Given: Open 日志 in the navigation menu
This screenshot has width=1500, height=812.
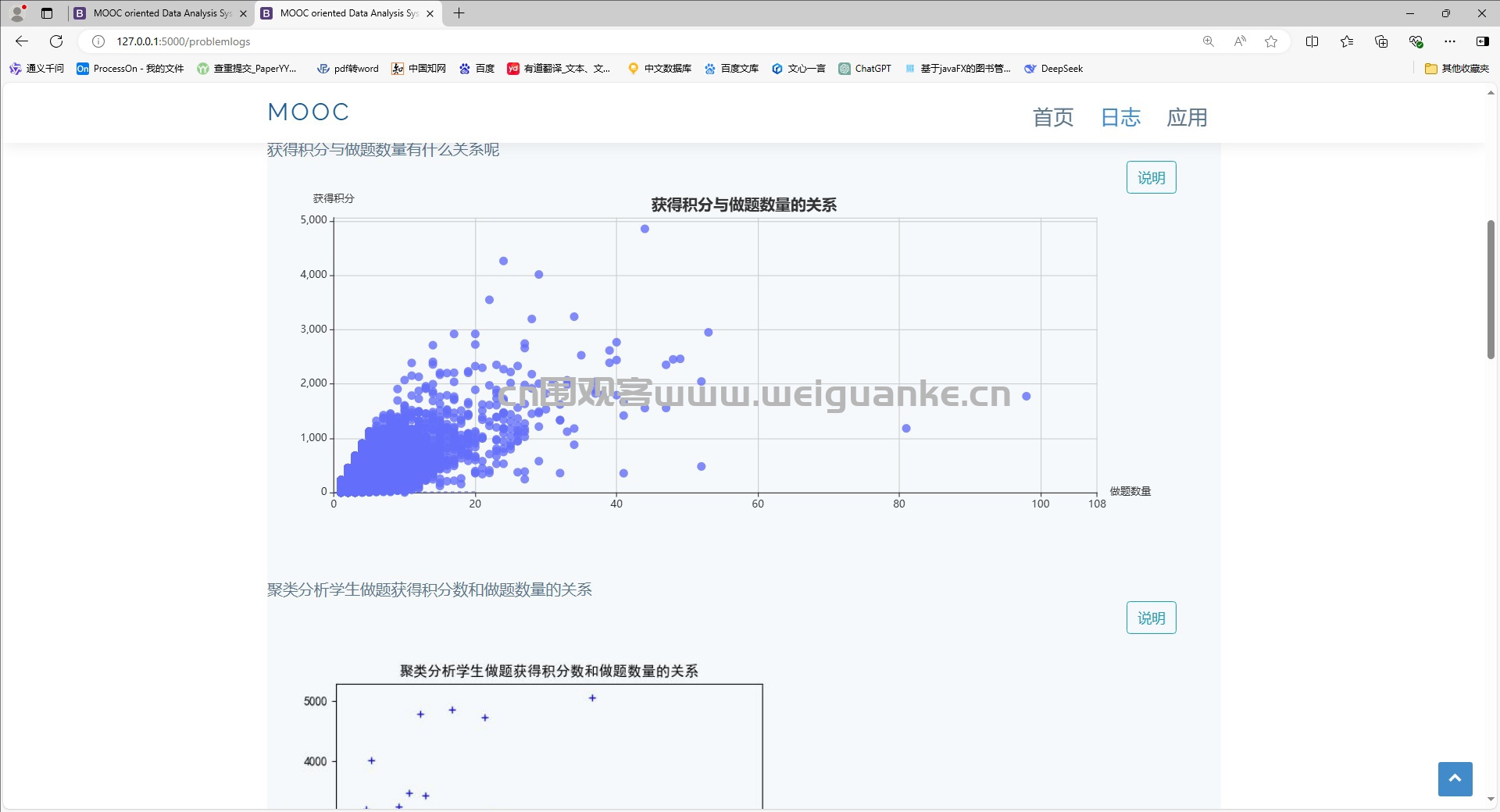Looking at the screenshot, I should tap(1120, 117).
